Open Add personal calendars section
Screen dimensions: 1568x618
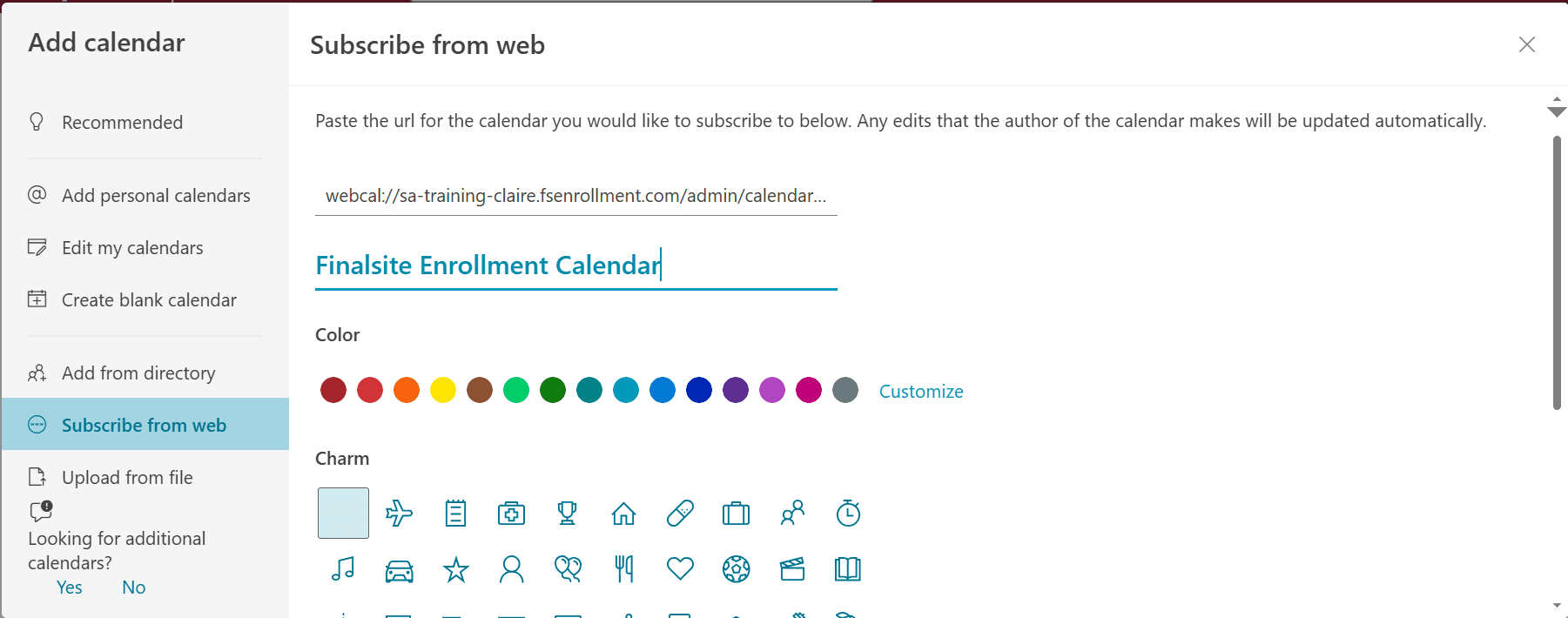(x=156, y=196)
